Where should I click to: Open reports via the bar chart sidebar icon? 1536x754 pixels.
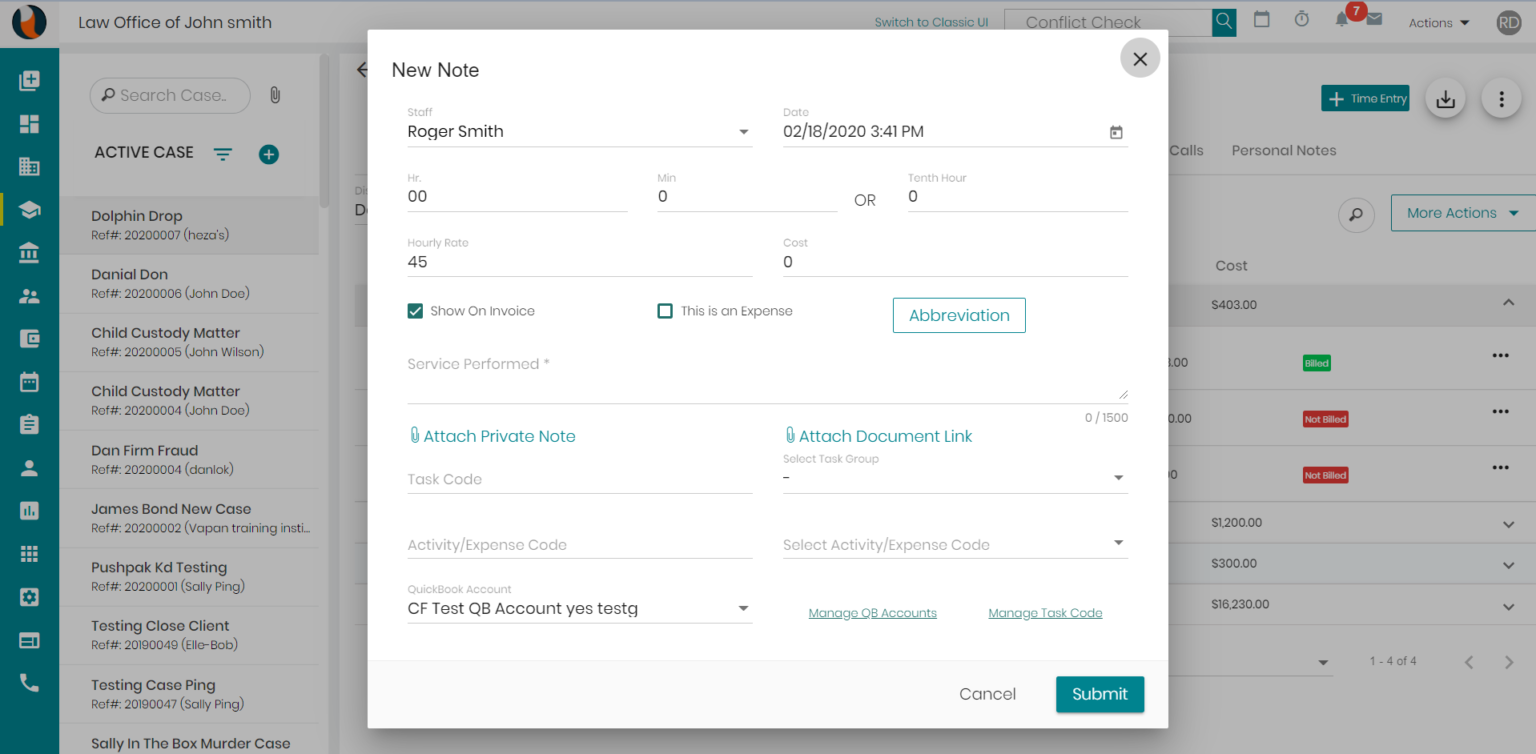click(29, 511)
